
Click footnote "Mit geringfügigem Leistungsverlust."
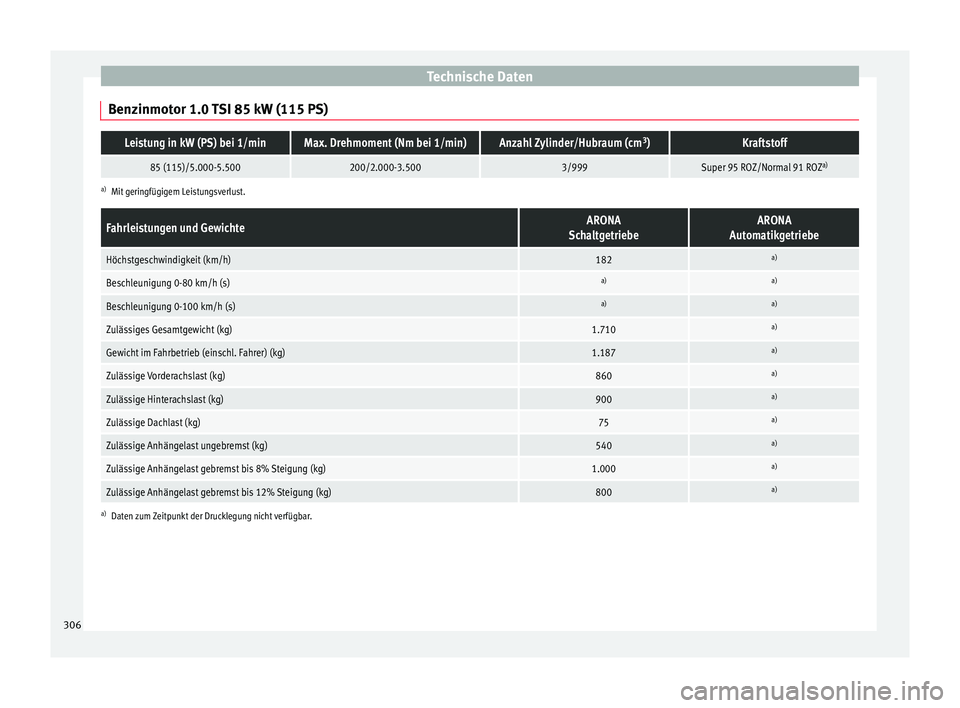click(x=178, y=192)
